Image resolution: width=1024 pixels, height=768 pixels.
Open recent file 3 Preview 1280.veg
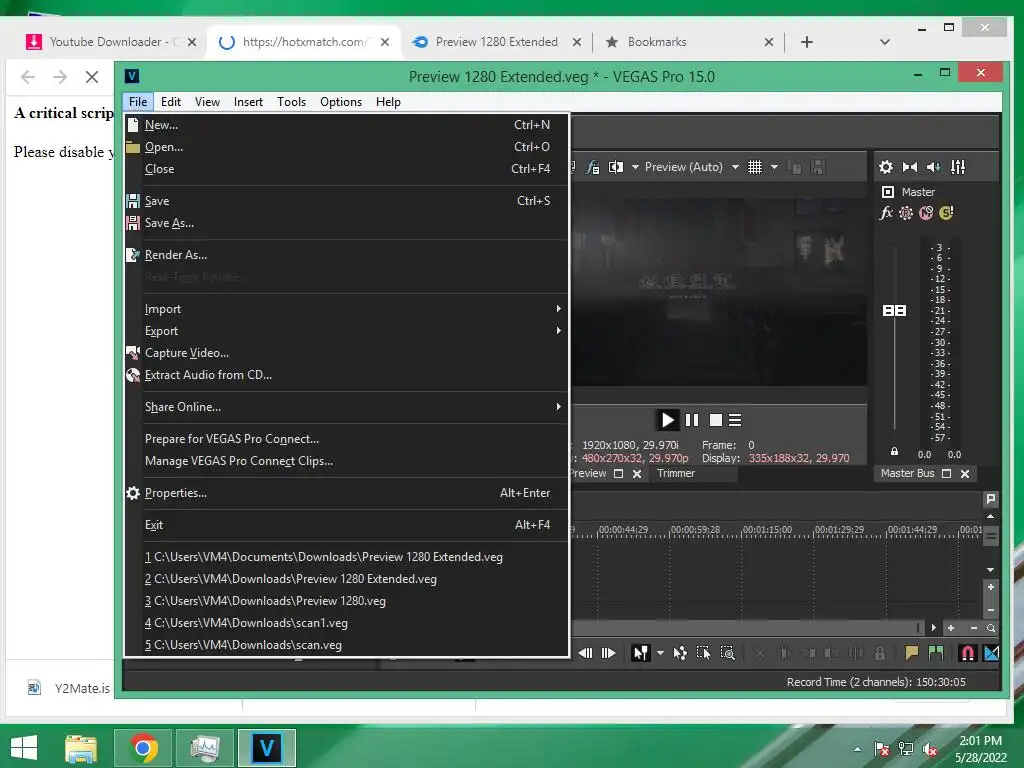(x=346, y=601)
